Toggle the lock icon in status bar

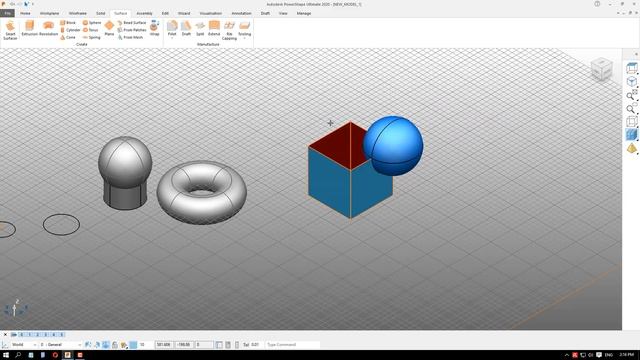(x=115, y=345)
